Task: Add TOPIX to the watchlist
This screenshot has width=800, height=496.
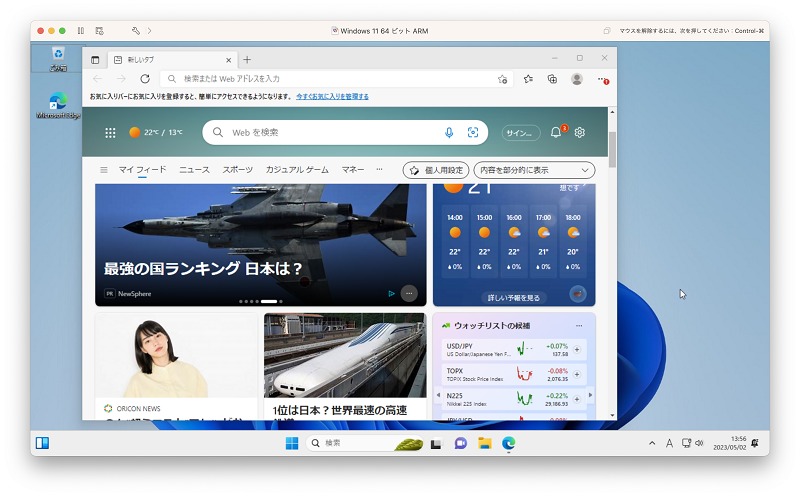Action: pyautogui.click(x=577, y=375)
